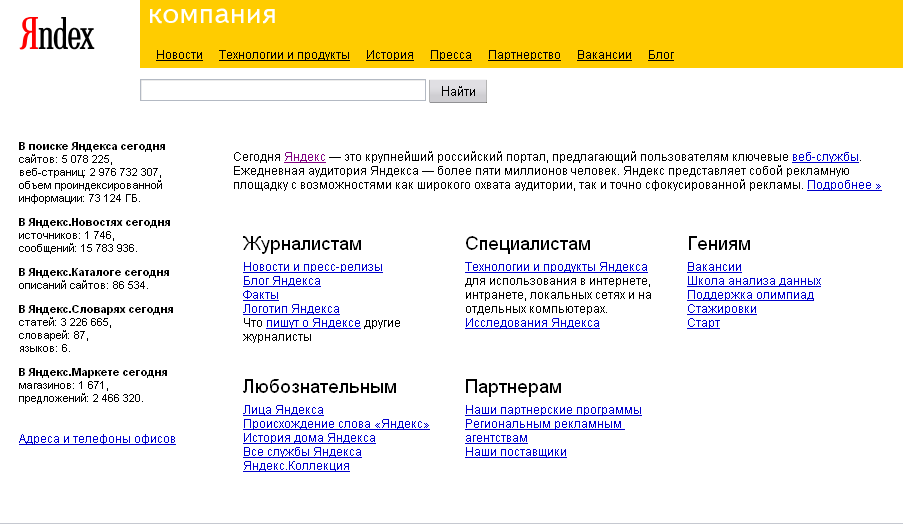The width and height of the screenshot is (903, 524).
Task: Click the Любознательным heading
Action: (x=320, y=386)
